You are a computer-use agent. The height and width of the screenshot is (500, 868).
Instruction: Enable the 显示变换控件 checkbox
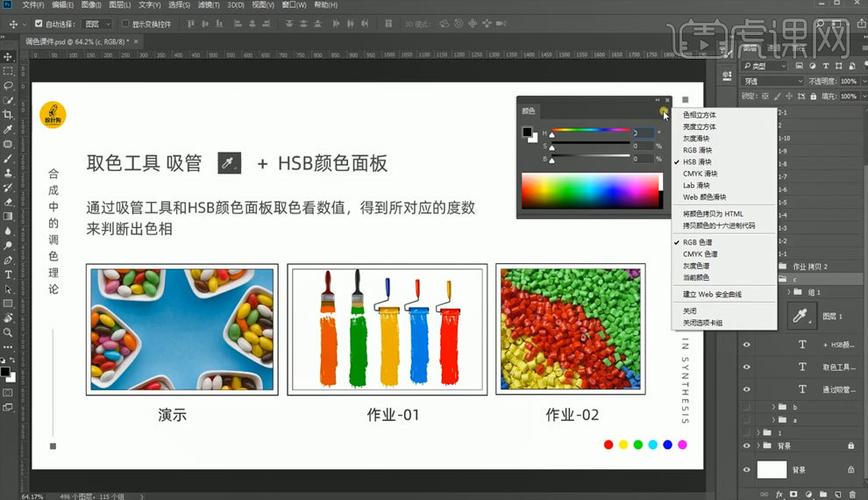pos(125,23)
